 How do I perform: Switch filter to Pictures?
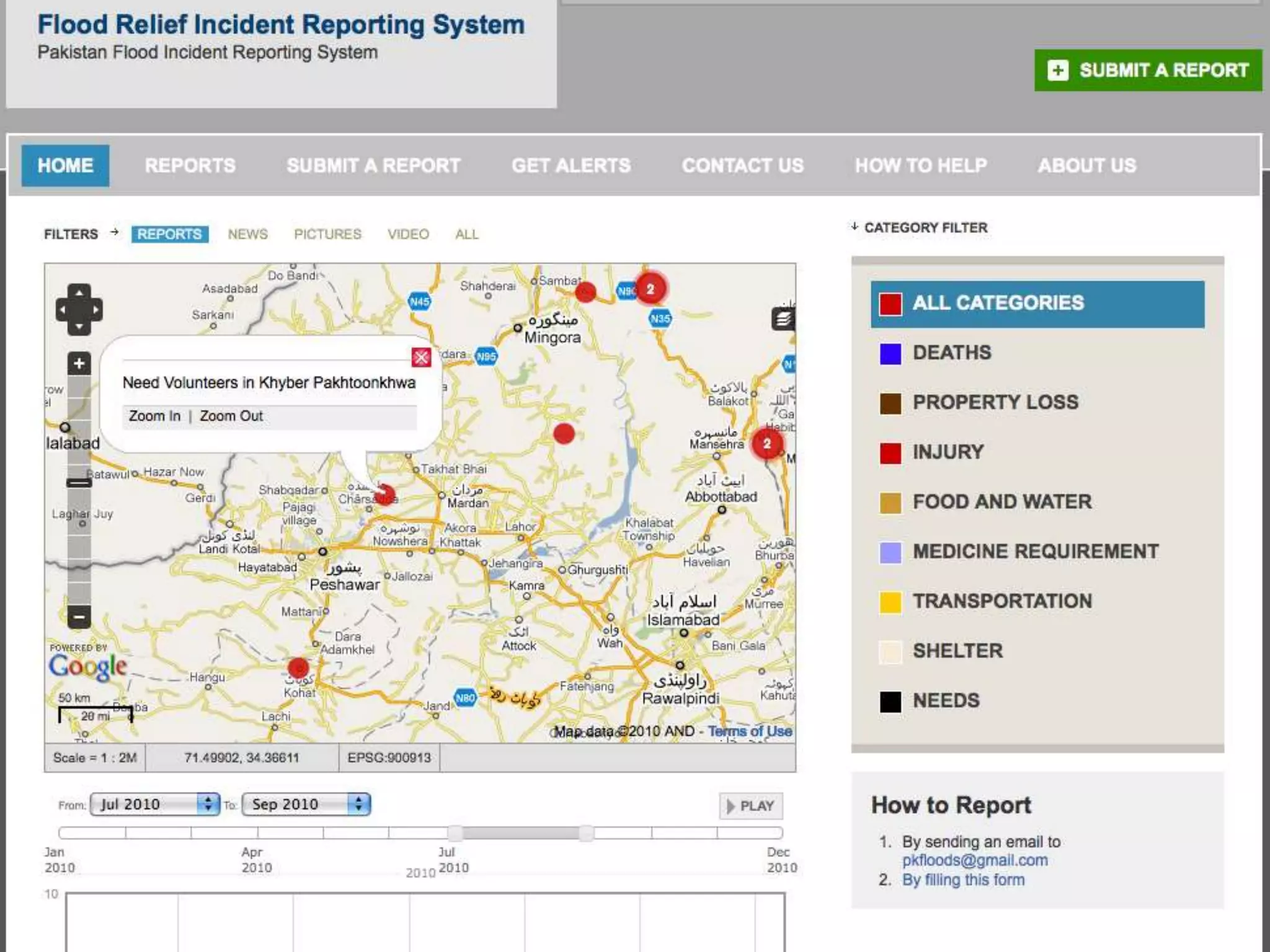coord(327,234)
